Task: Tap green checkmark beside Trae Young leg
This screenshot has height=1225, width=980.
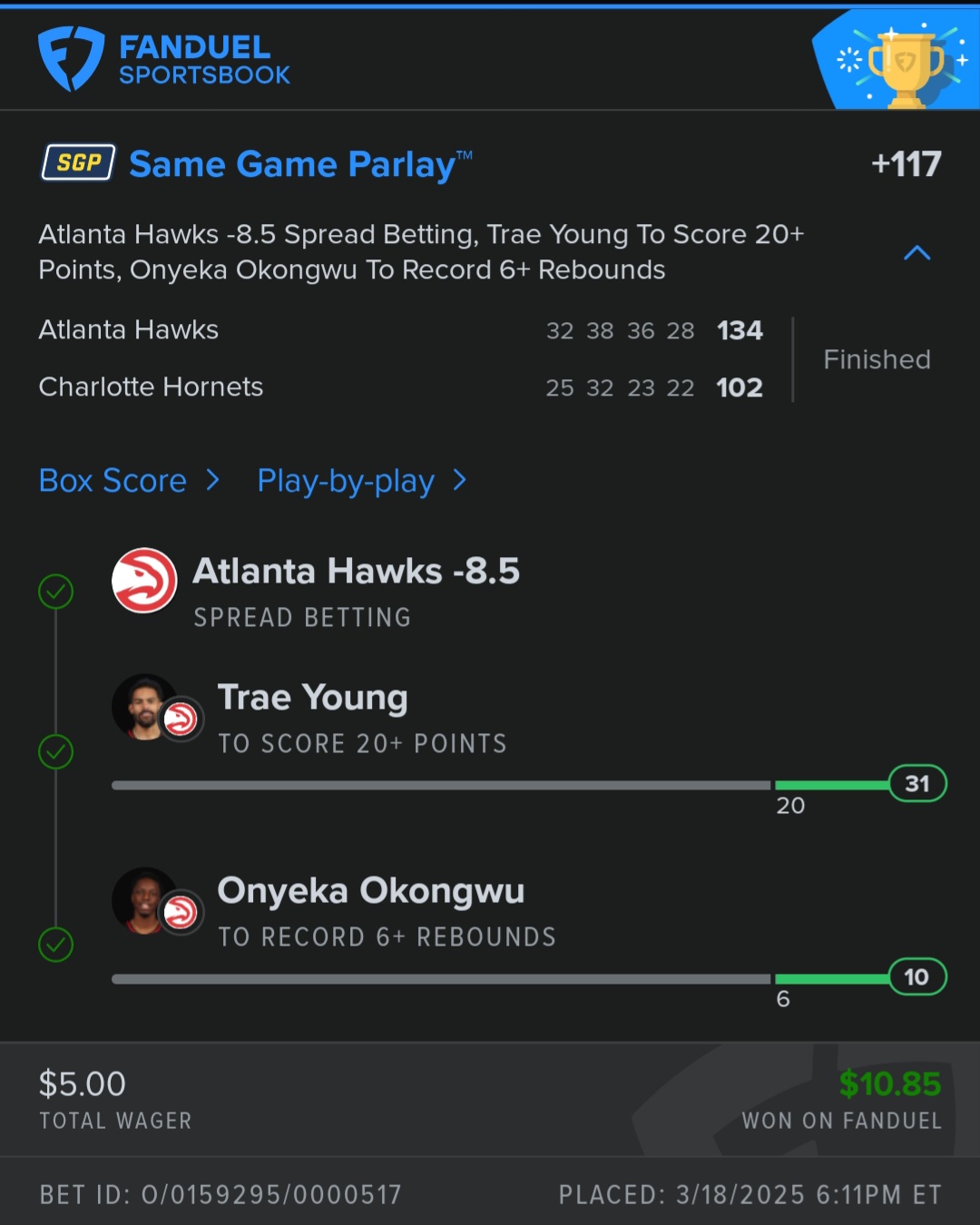Action: (x=56, y=751)
